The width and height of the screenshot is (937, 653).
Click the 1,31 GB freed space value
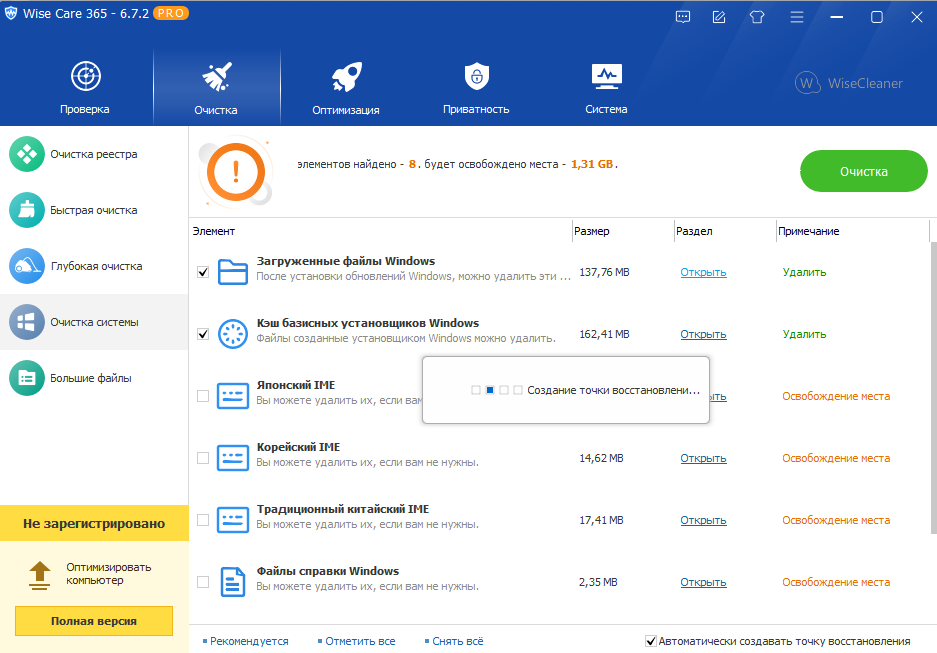(x=592, y=164)
